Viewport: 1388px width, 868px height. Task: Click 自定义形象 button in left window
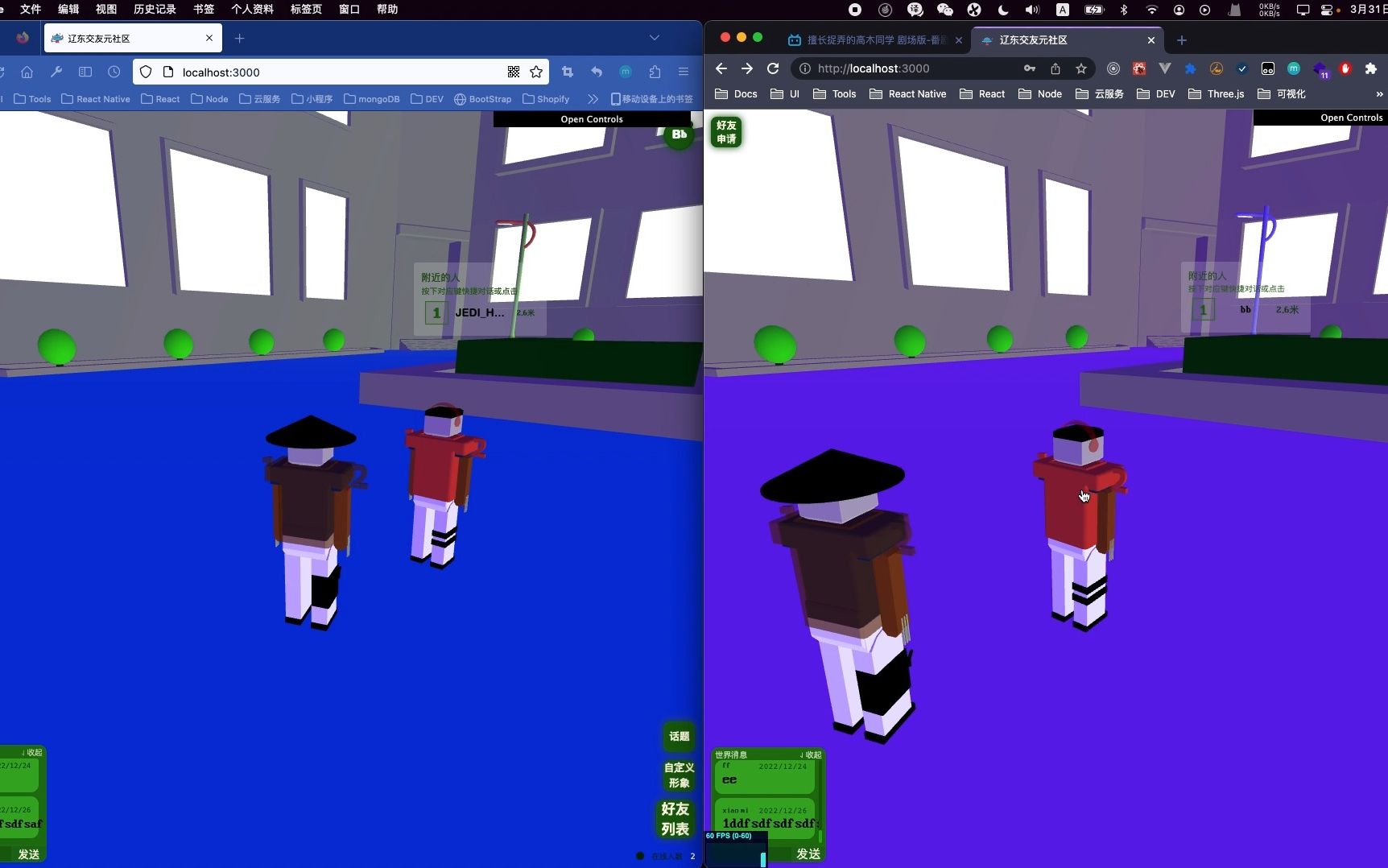click(x=679, y=775)
